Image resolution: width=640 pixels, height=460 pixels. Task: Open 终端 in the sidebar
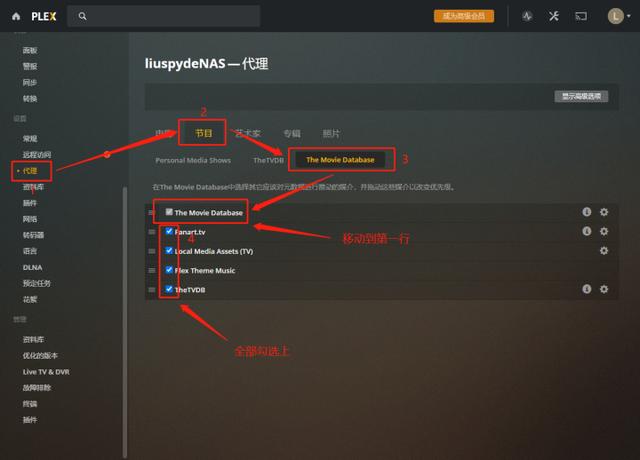30,404
